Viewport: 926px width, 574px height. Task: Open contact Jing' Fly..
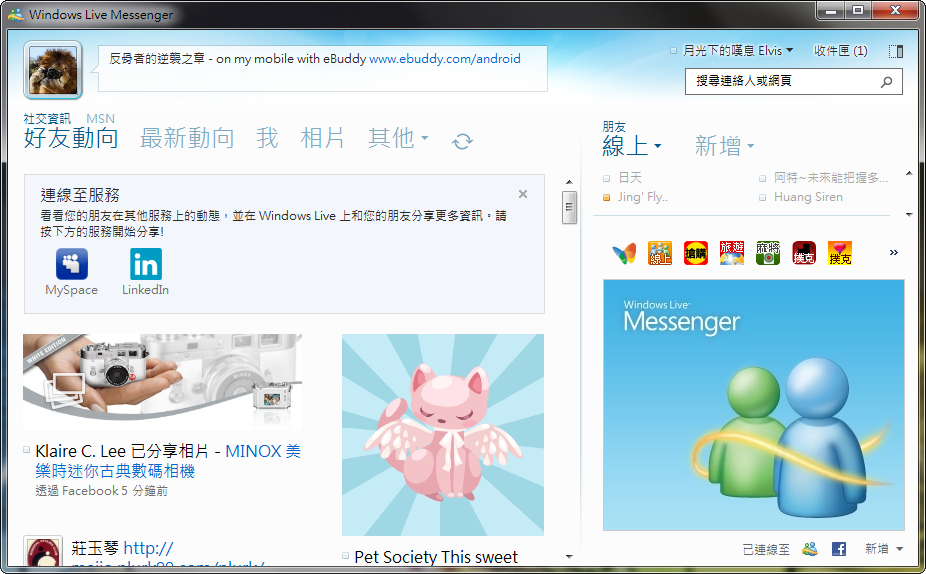point(643,197)
